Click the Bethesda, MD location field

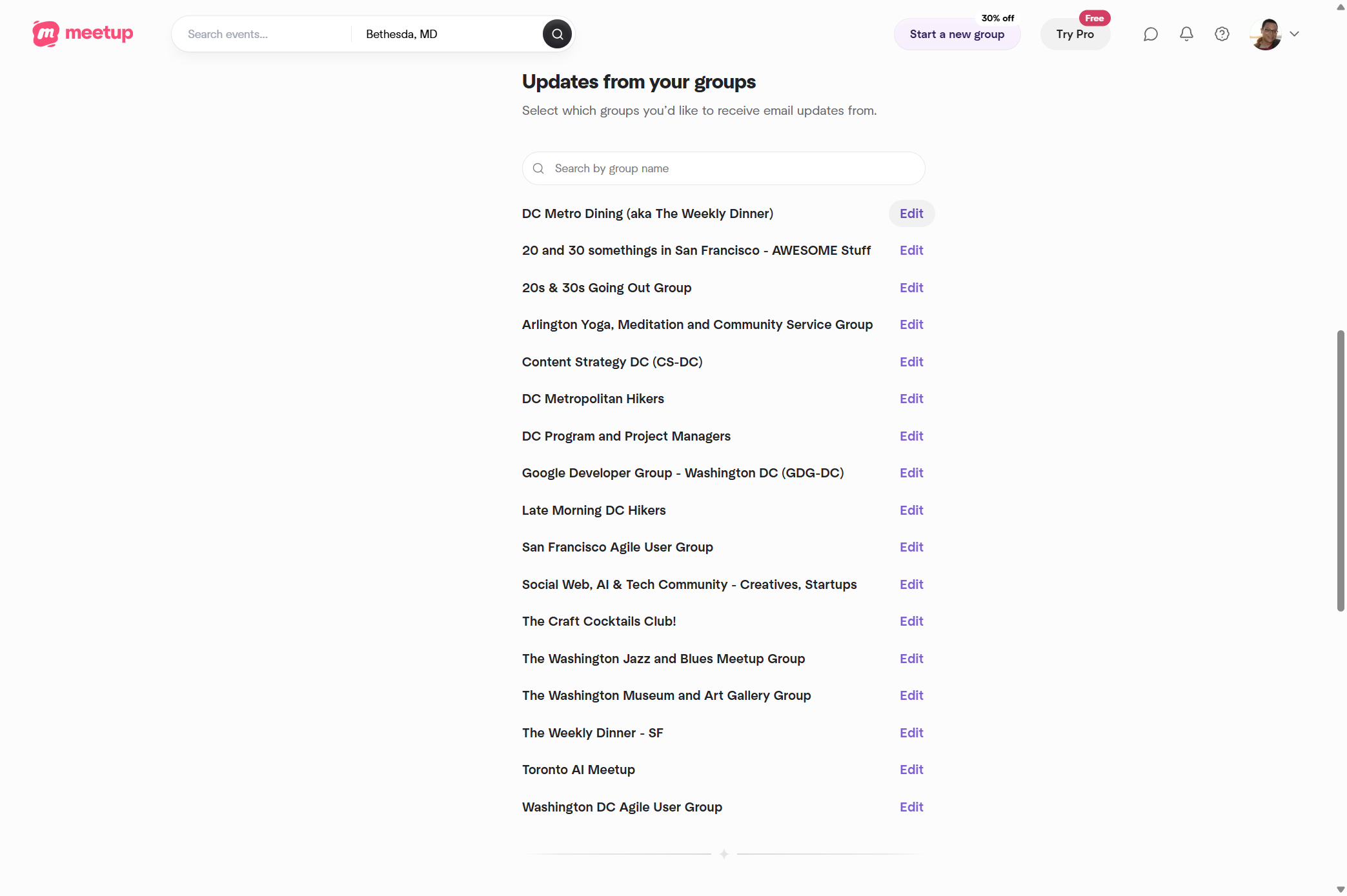click(449, 34)
